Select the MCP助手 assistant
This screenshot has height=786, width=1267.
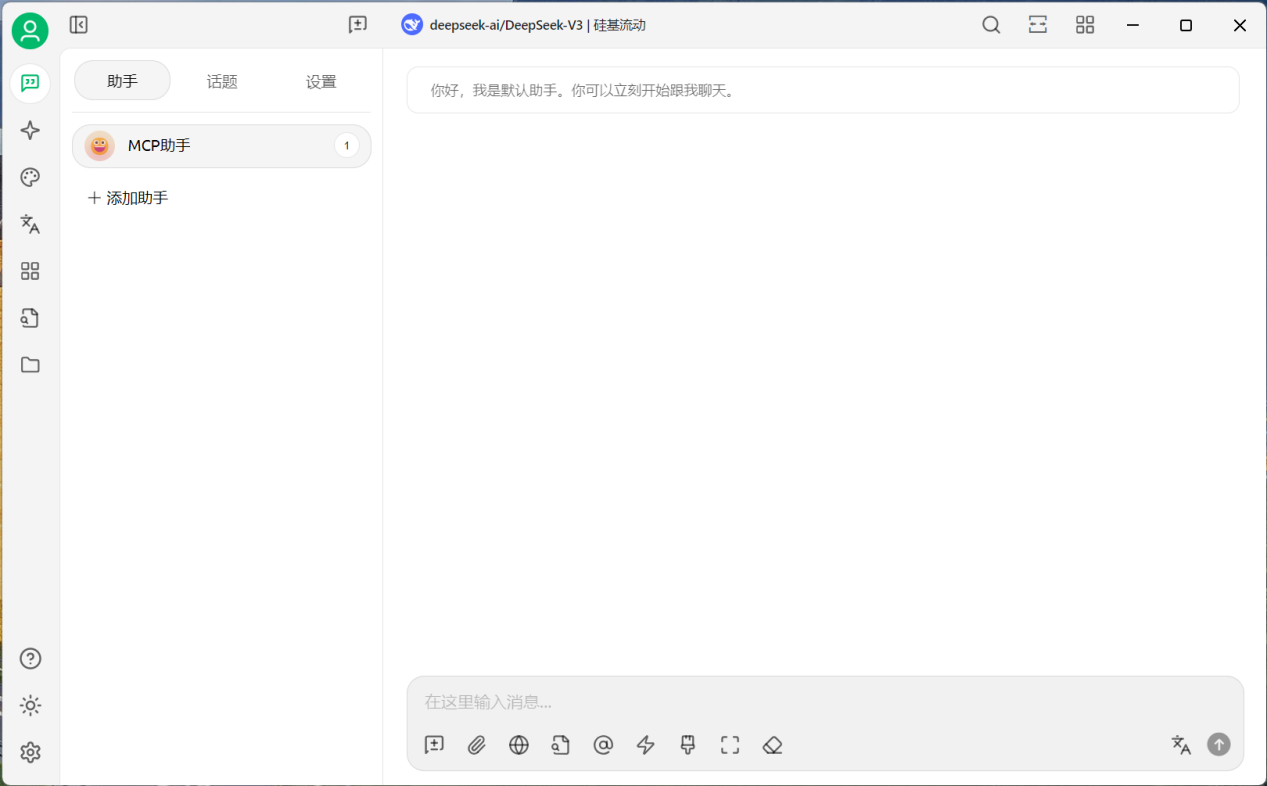[x=221, y=146]
